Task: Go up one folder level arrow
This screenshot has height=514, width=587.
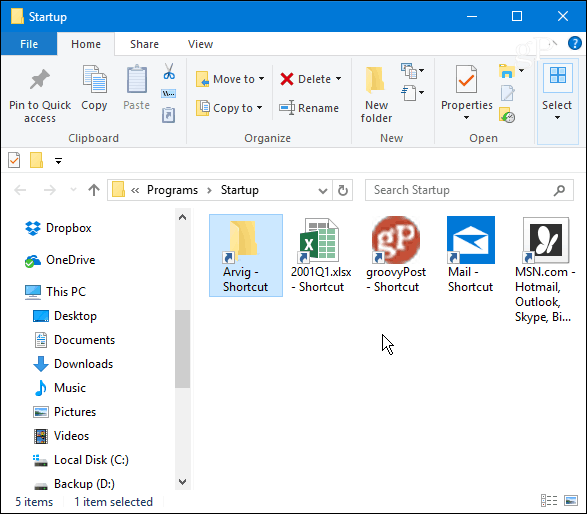Action: [94, 190]
